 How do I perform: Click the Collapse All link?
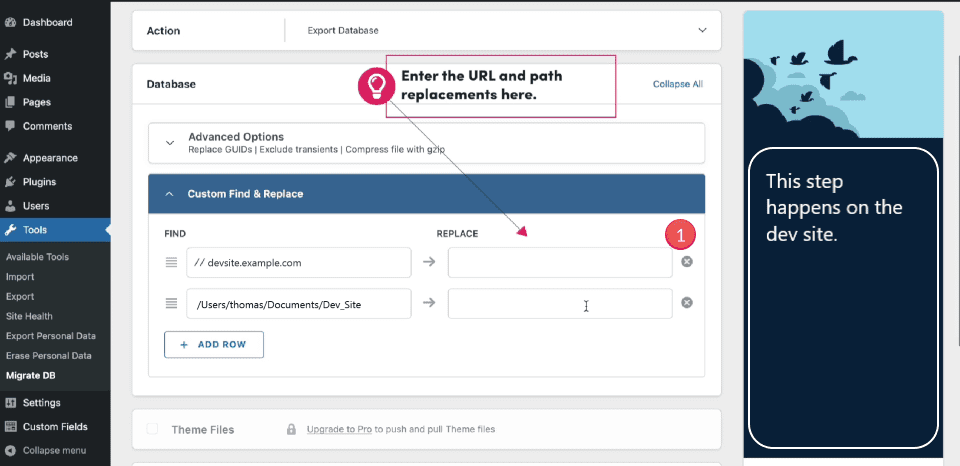(x=677, y=84)
